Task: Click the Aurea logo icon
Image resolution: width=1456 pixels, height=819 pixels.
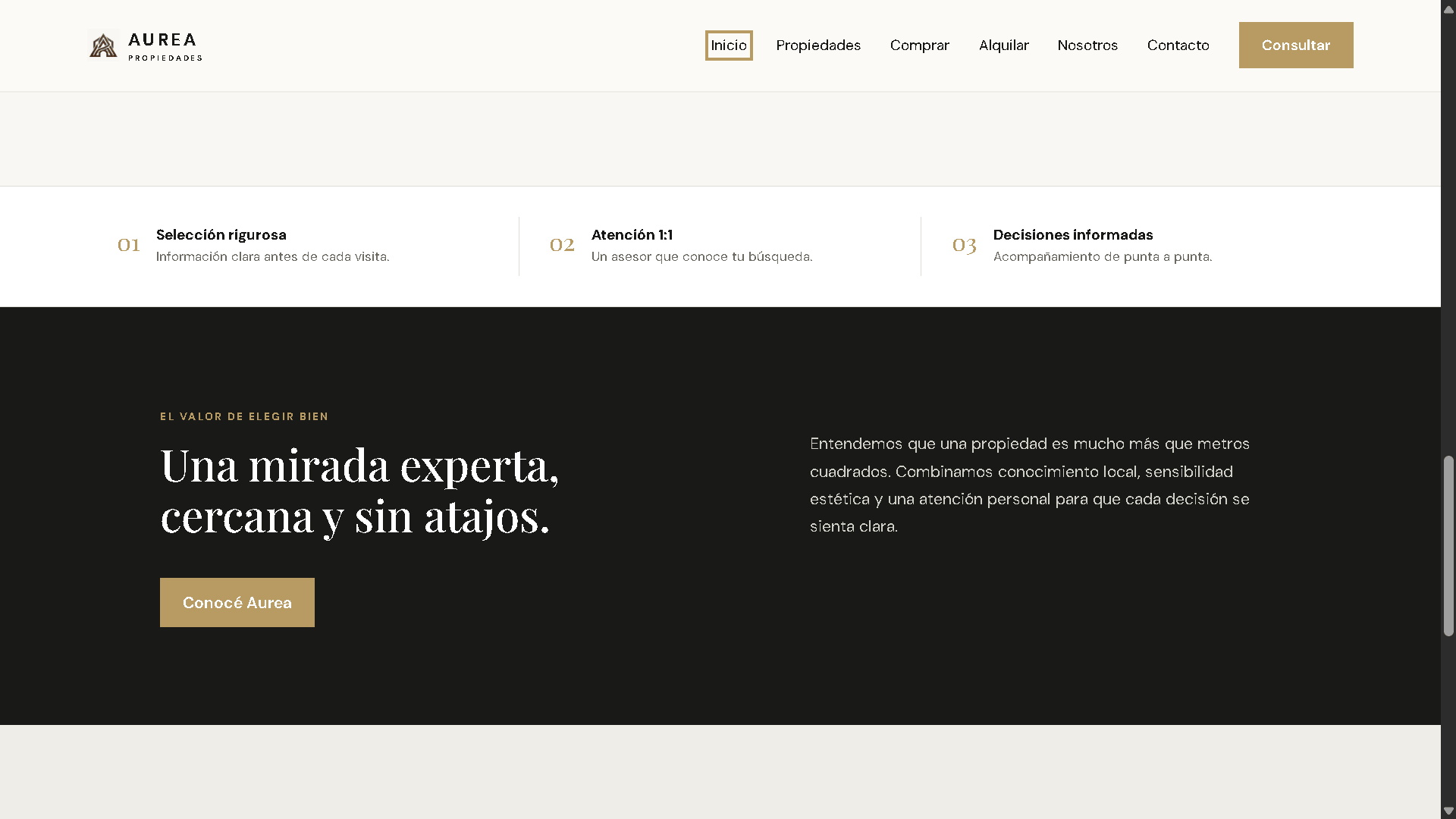Action: pyautogui.click(x=103, y=45)
